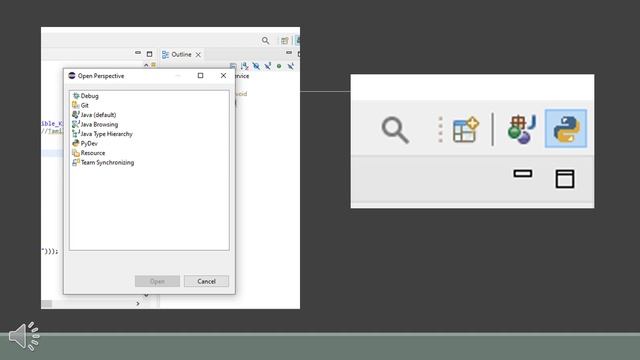Toggle Hide Local Types in Outline toolbar

point(291,66)
